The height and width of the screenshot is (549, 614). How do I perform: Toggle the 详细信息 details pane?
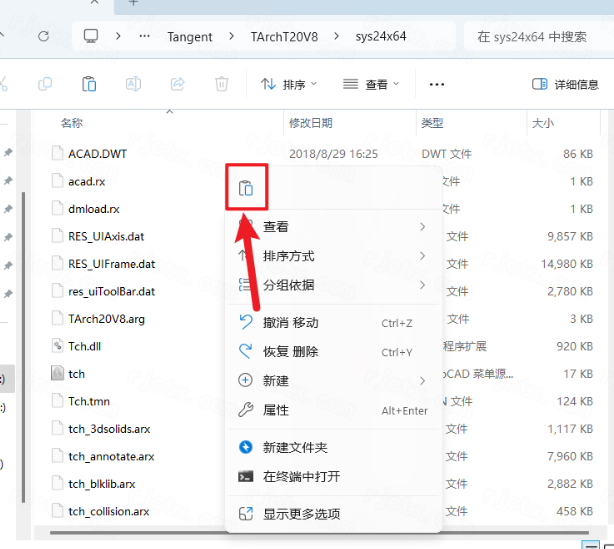[565, 84]
